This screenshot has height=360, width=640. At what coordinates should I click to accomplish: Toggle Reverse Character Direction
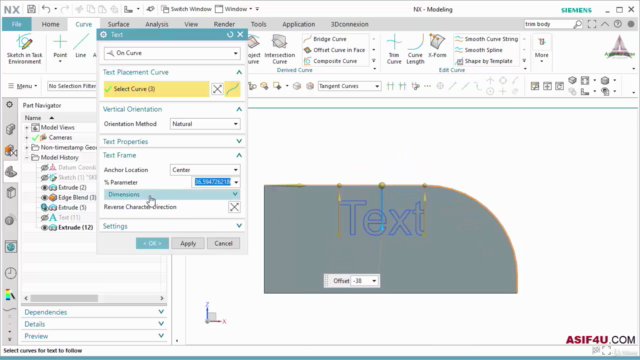pos(234,207)
